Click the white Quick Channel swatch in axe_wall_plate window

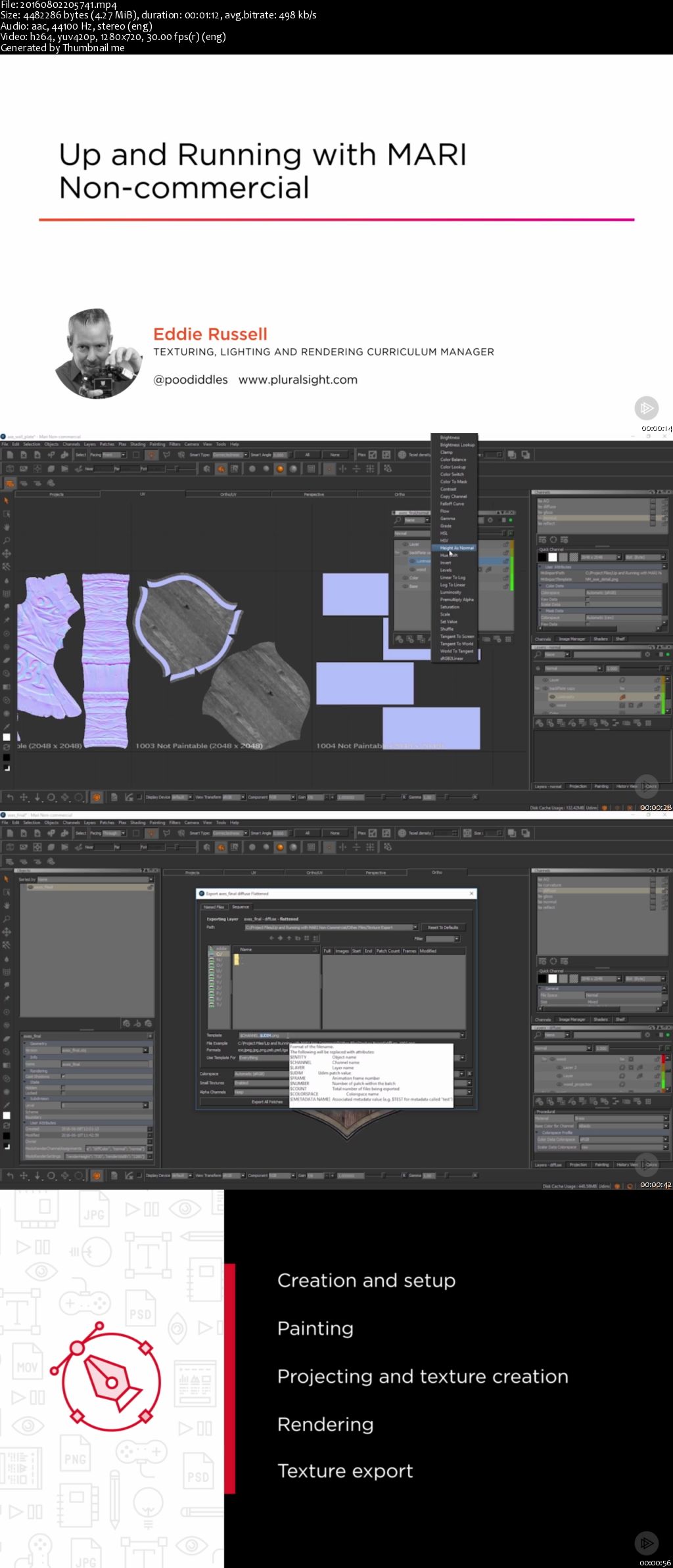click(553, 557)
